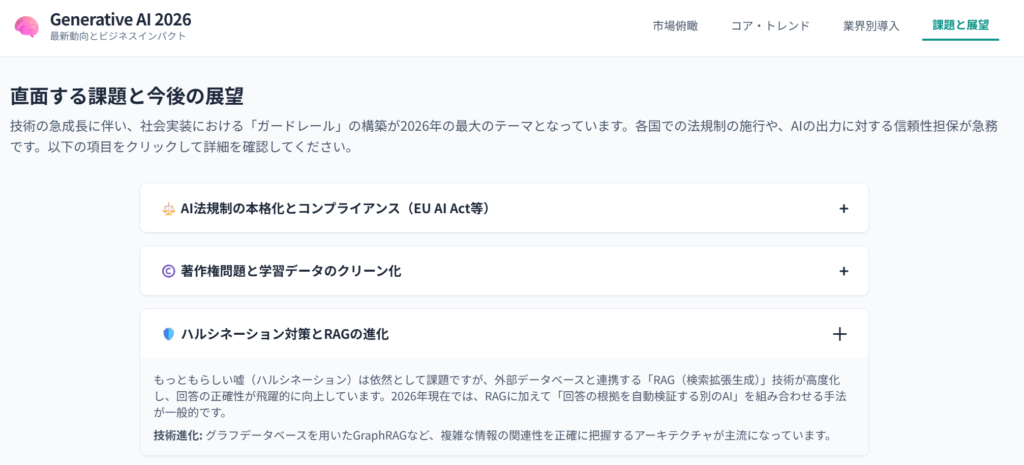
Task: Click the Generative AI 2026 site title
Action: pos(120,19)
